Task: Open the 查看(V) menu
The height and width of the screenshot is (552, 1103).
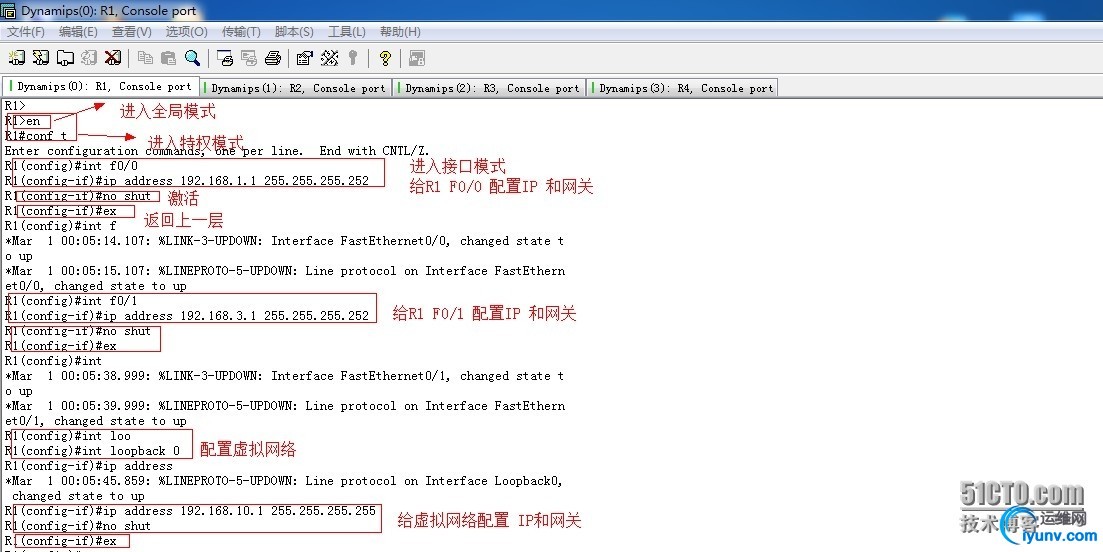Action: click(132, 32)
